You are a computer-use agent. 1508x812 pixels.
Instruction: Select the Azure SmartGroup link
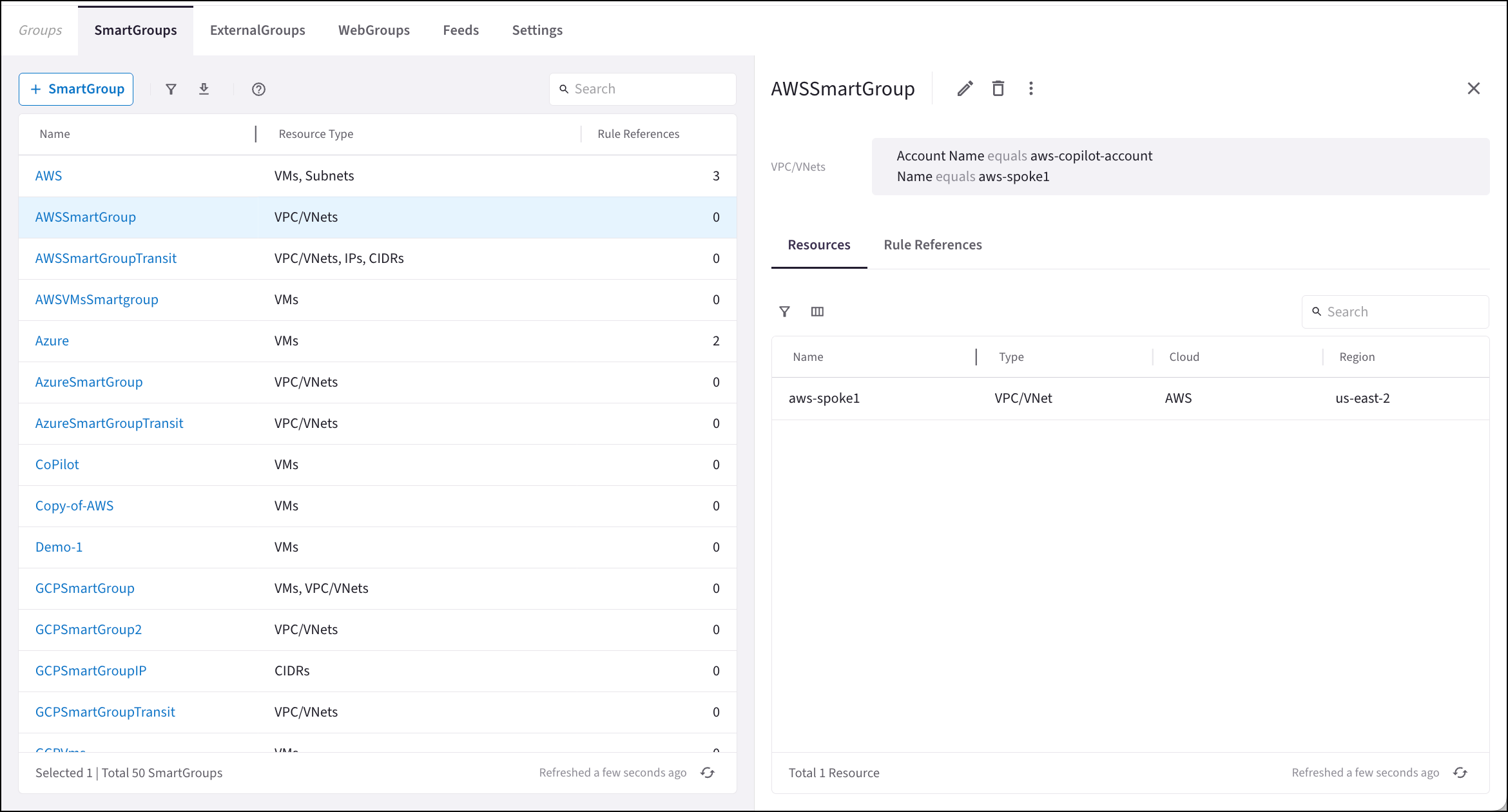coord(52,340)
